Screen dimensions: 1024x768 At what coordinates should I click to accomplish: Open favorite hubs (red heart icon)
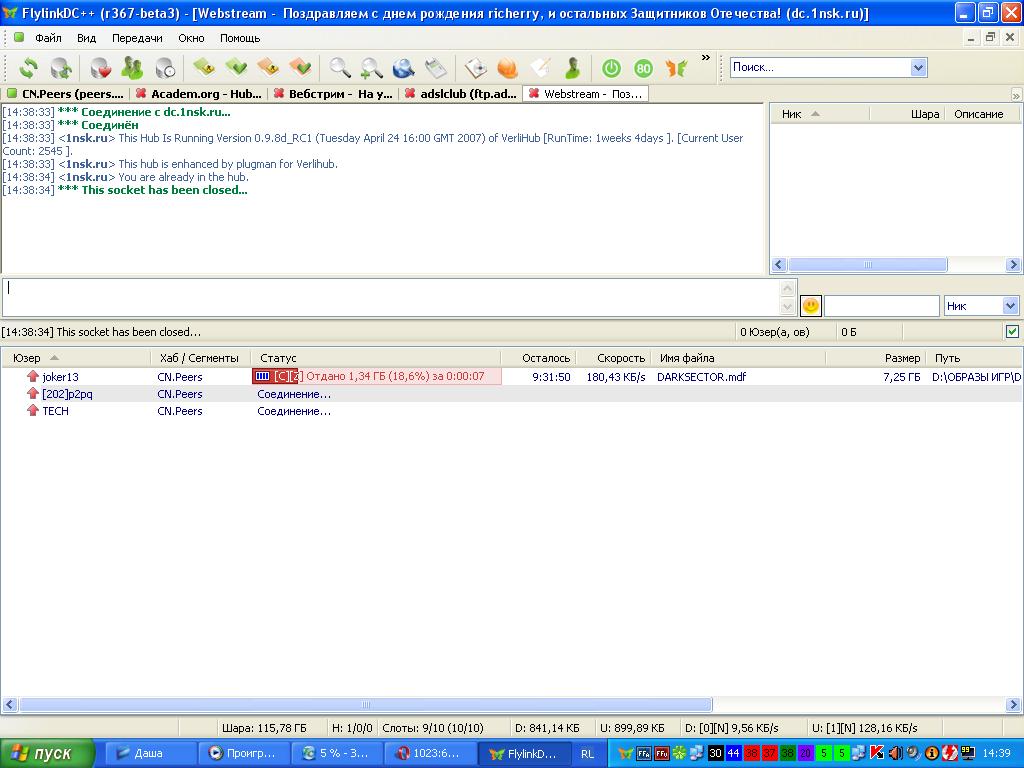coord(100,68)
